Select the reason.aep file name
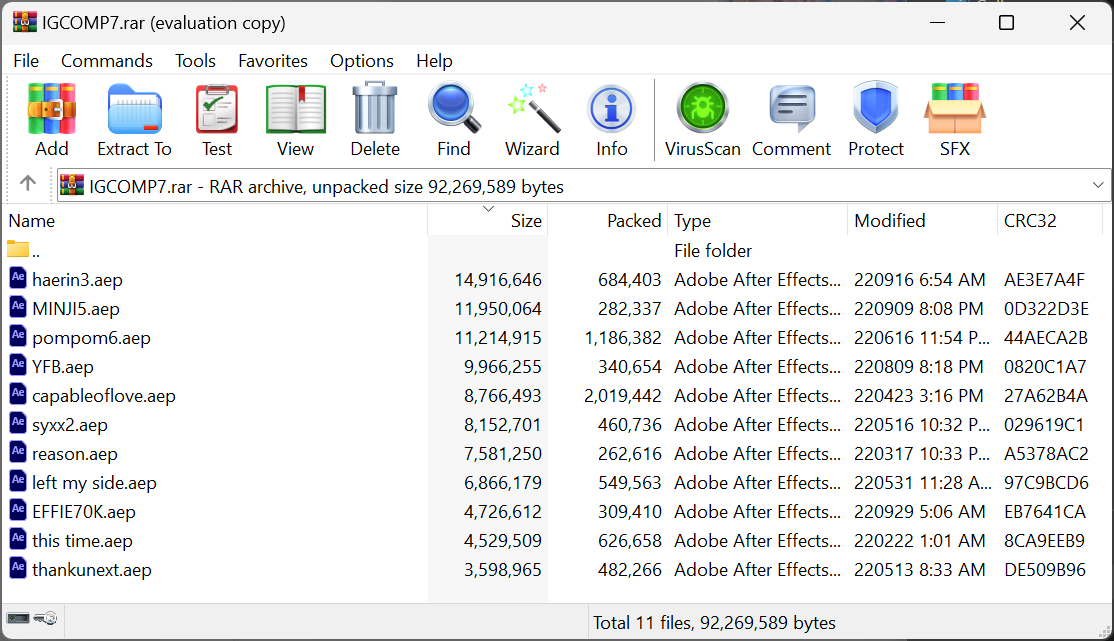The height and width of the screenshot is (641, 1114). point(75,454)
